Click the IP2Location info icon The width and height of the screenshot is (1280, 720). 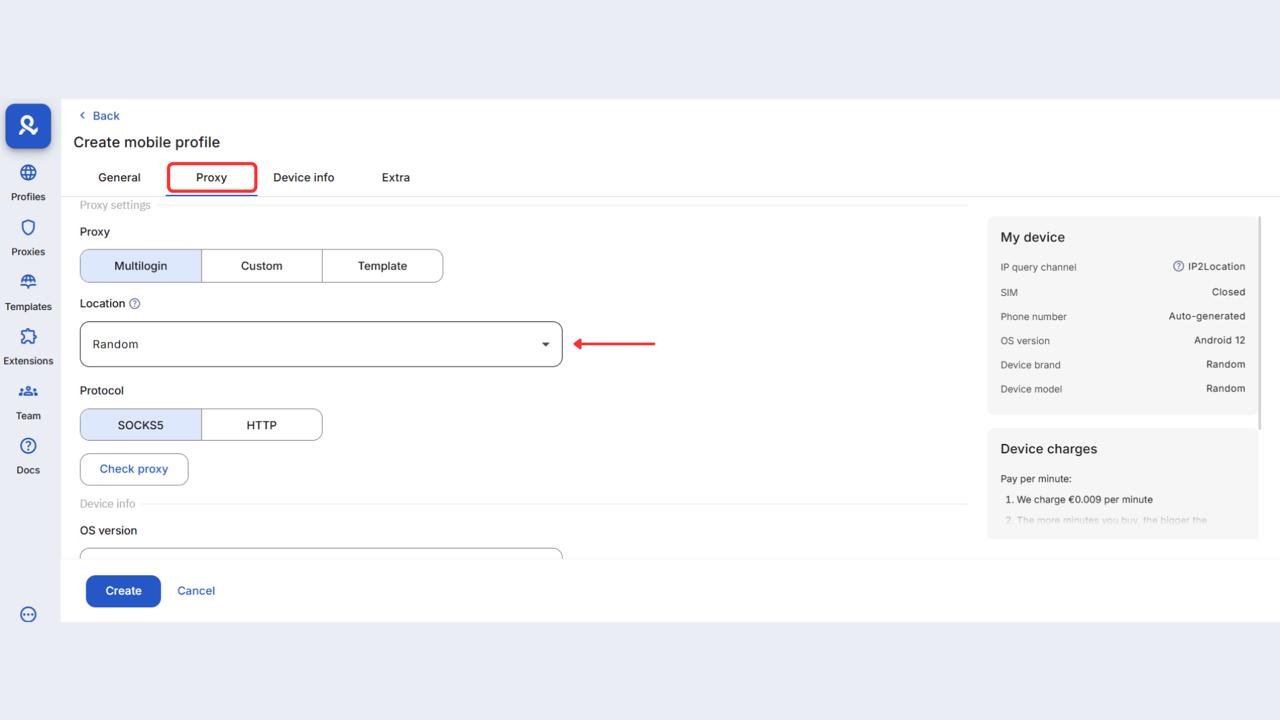click(1179, 266)
